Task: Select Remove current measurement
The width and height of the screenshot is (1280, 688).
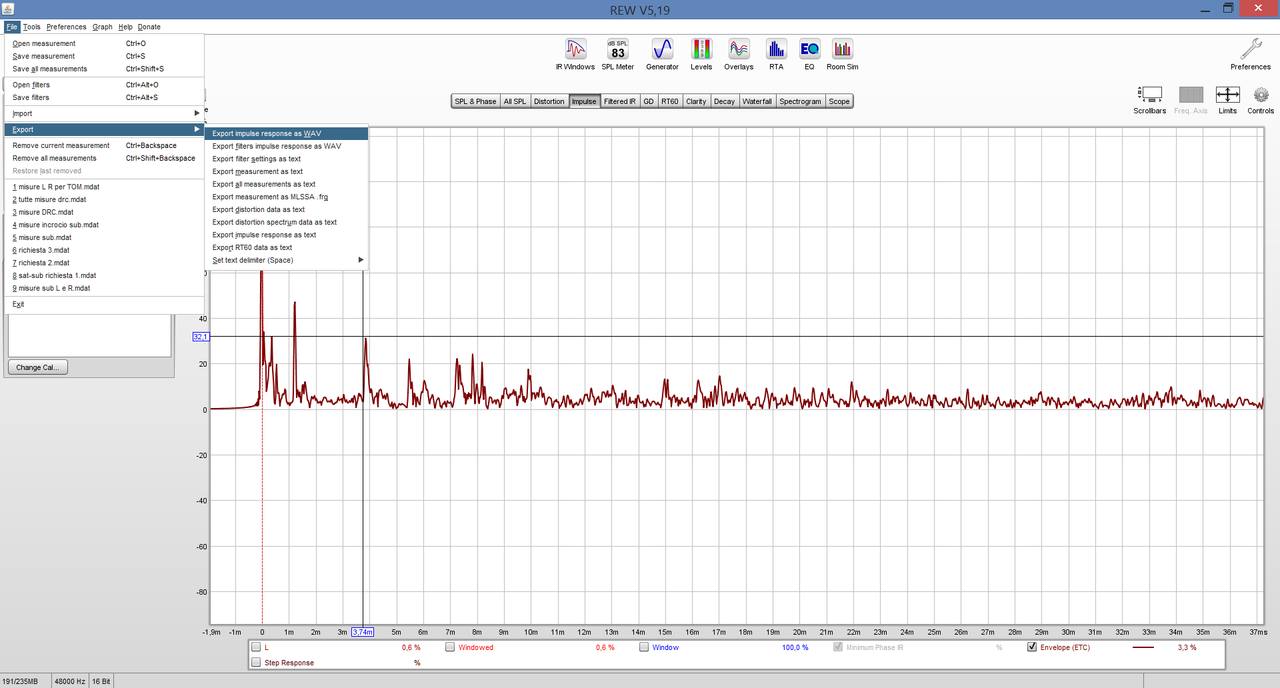Action: point(104,146)
